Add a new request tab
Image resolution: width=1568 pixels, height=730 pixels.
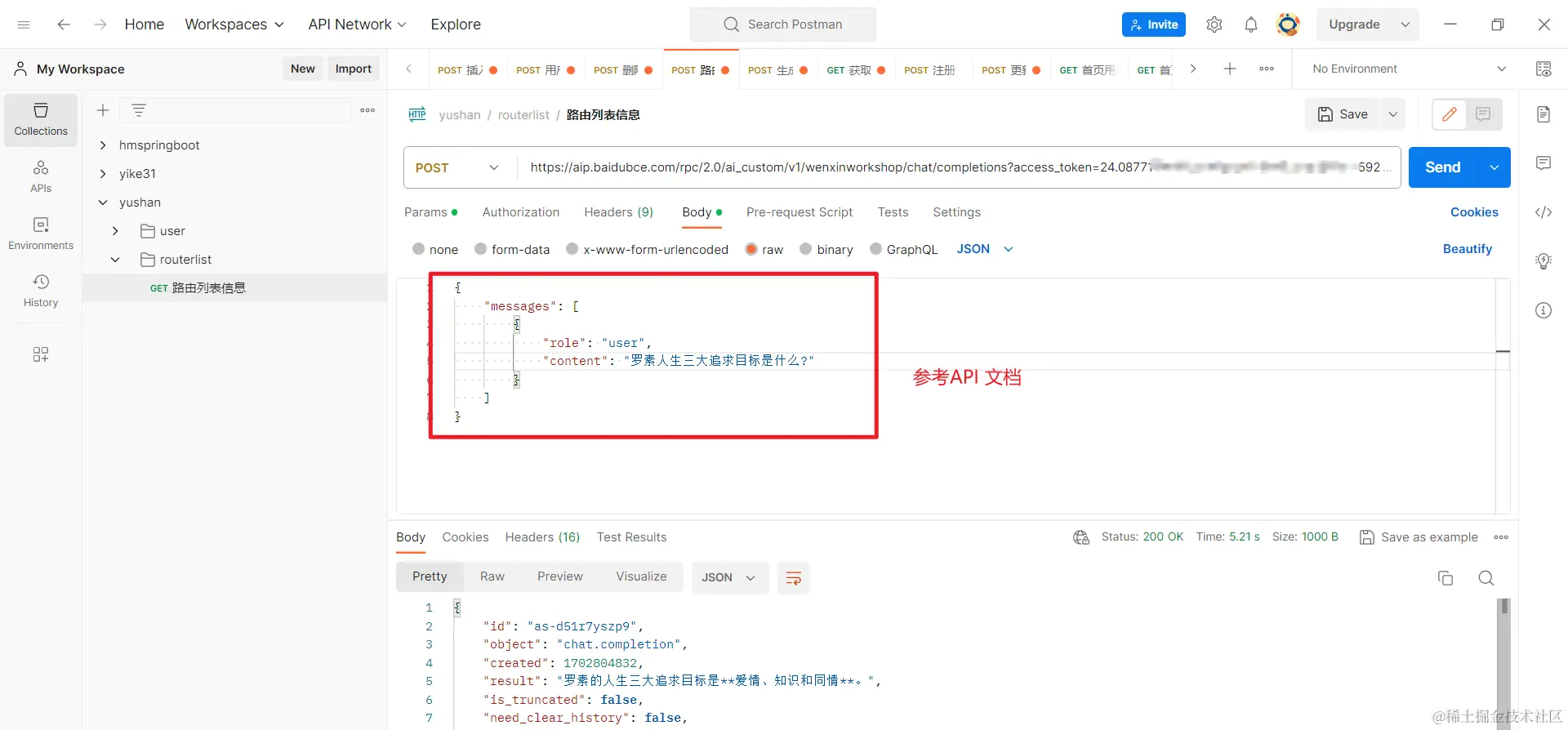pyautogui.click(x=1229, y=69)
